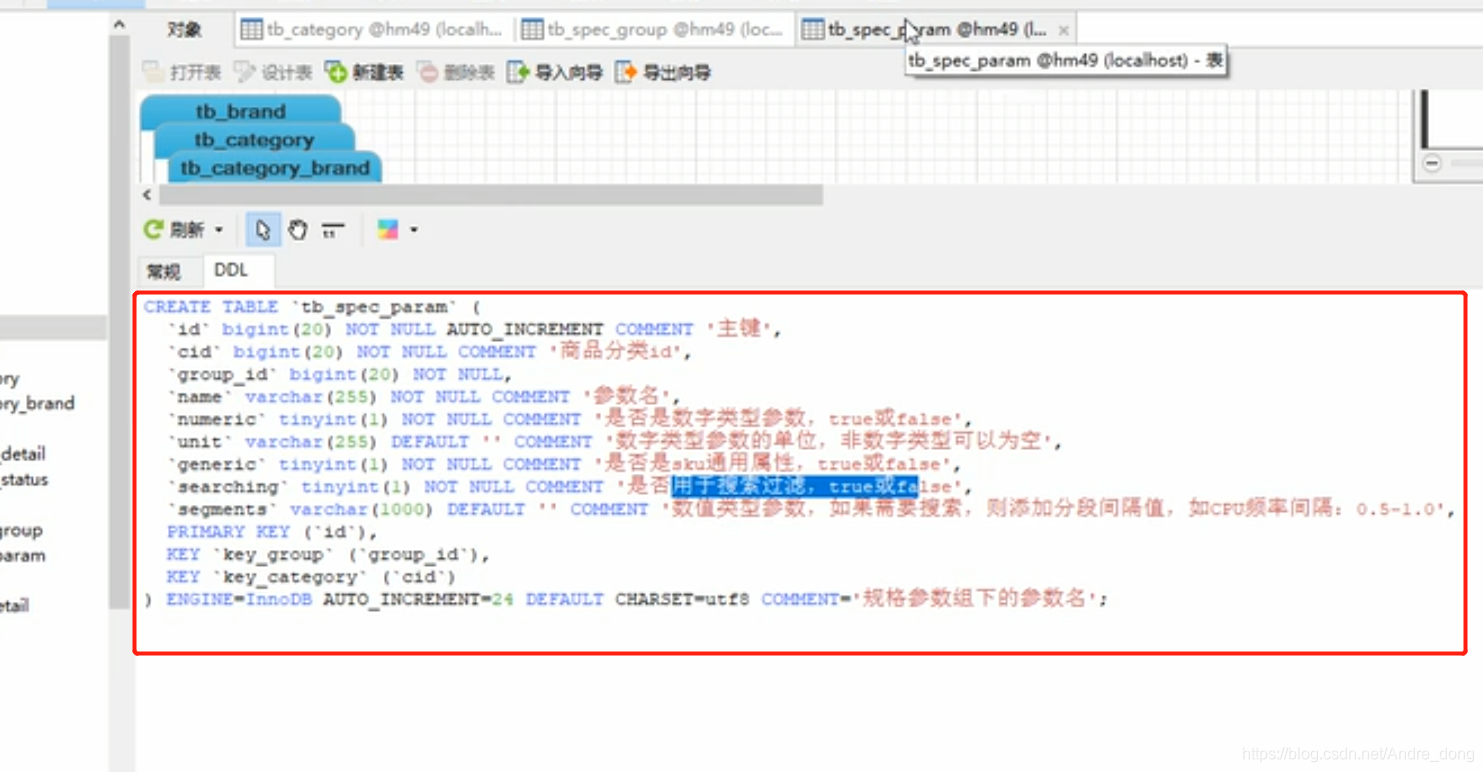
Task: Click the '_detail' sidebar tree item
Action: coord(23,454)
